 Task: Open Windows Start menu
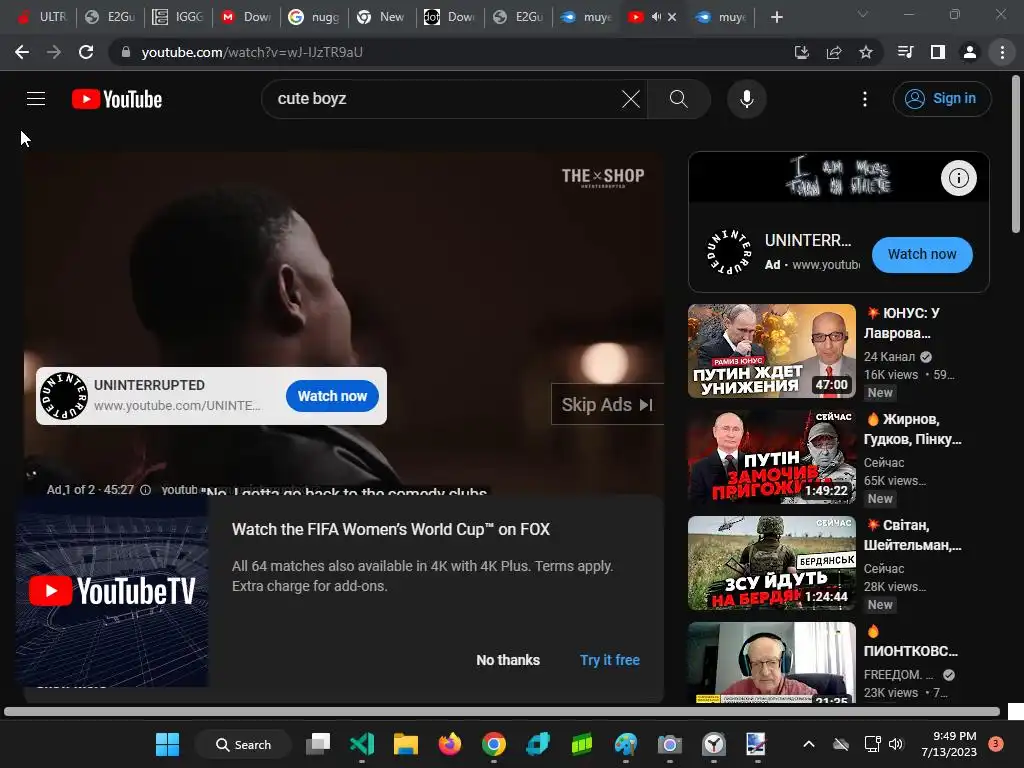(168, 744)
